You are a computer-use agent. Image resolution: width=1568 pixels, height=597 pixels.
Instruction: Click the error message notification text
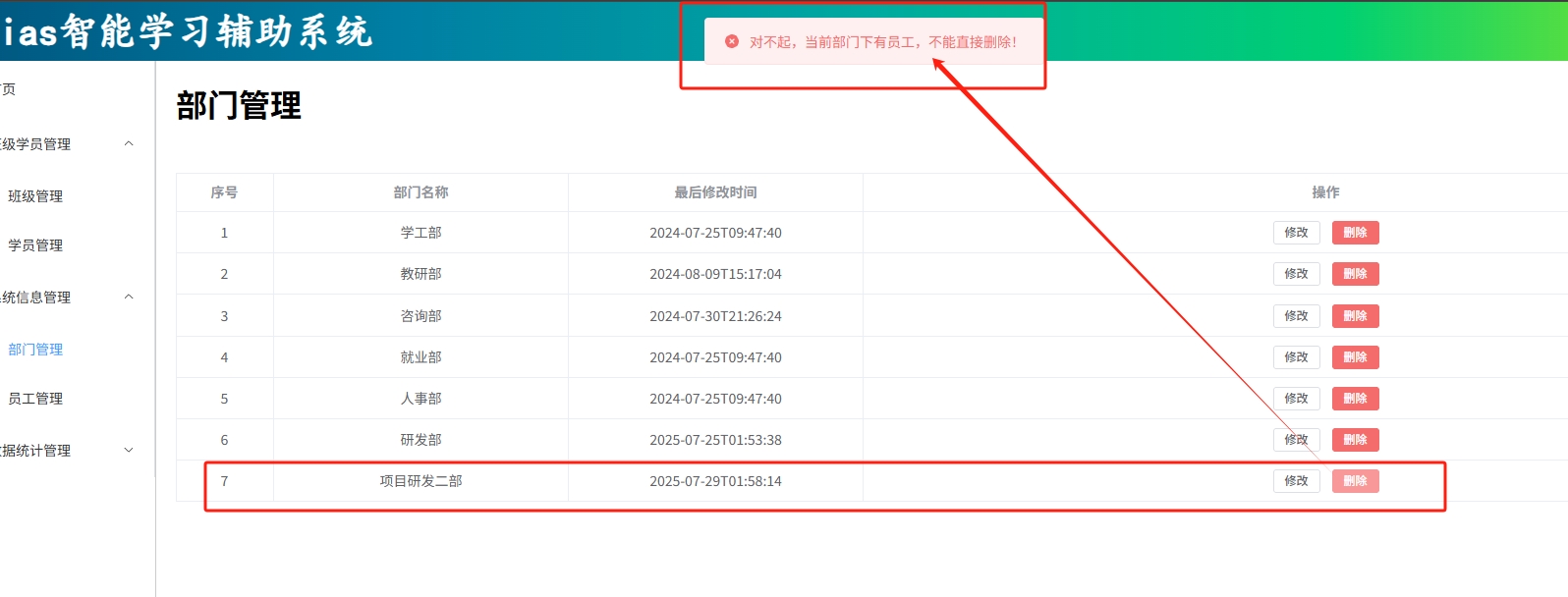[x=882, y=42]
